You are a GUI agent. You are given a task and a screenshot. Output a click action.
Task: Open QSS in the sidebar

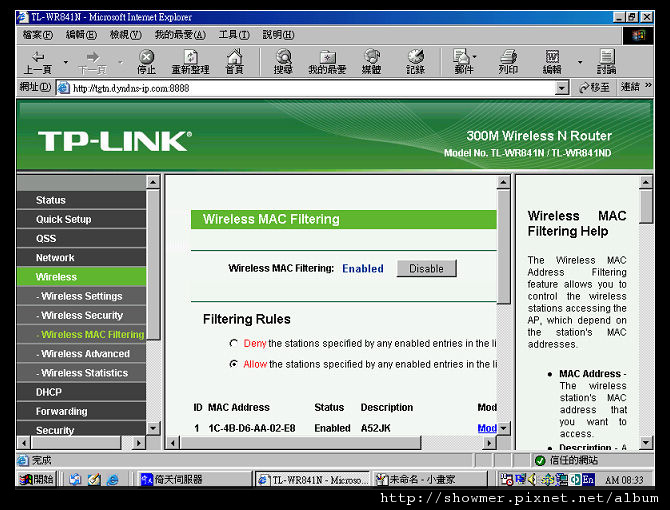[82, 238]
